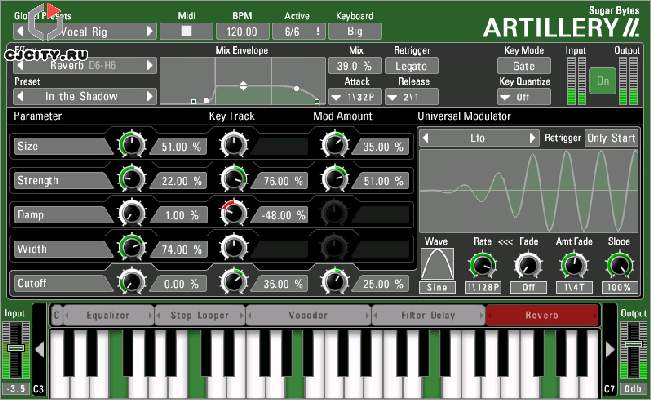This screenshot has width=651, height=400.
Task: Go to next preset after In the Shadow
Action: 150,97
